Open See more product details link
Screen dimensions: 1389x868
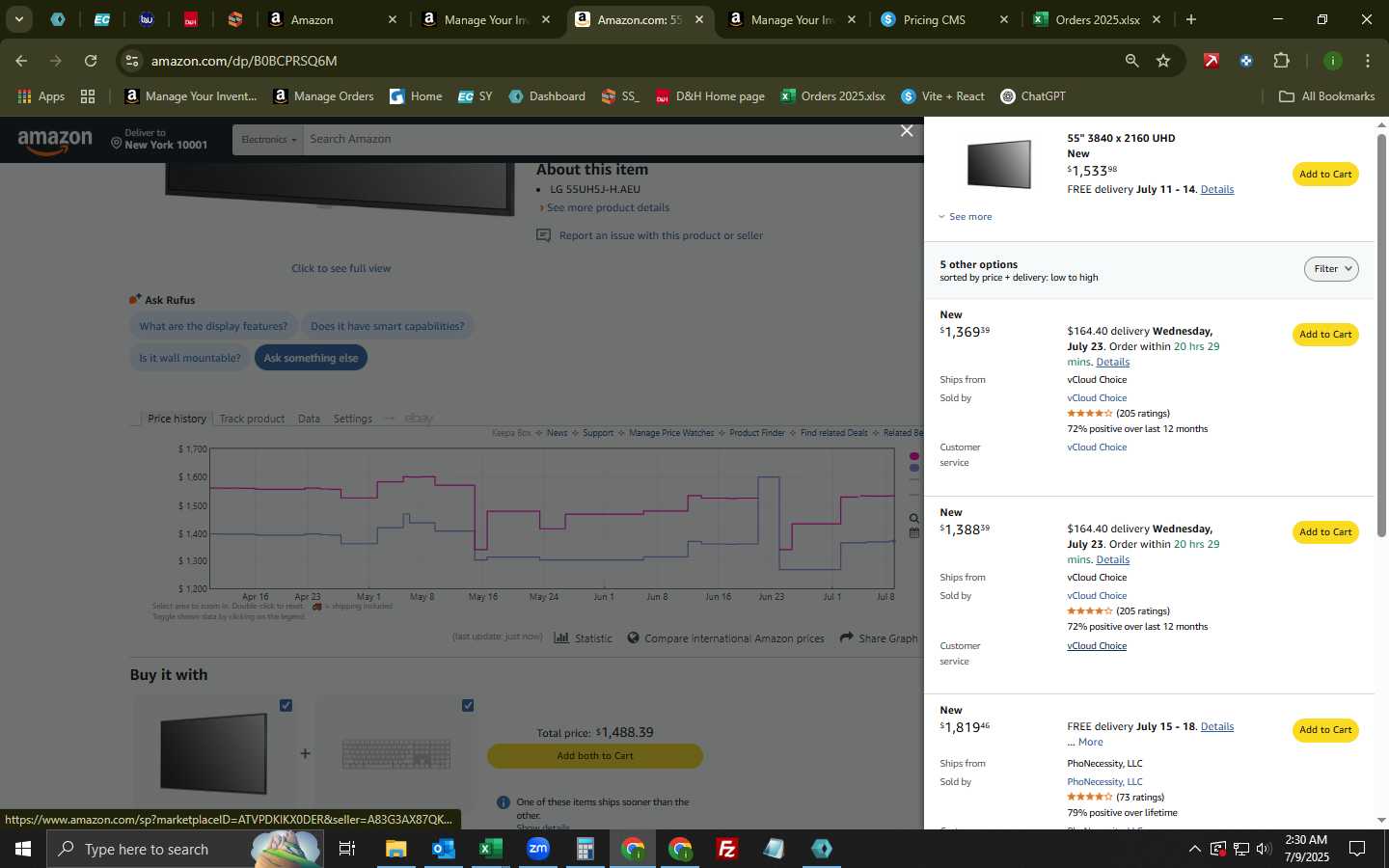click(x=608, y=208)
